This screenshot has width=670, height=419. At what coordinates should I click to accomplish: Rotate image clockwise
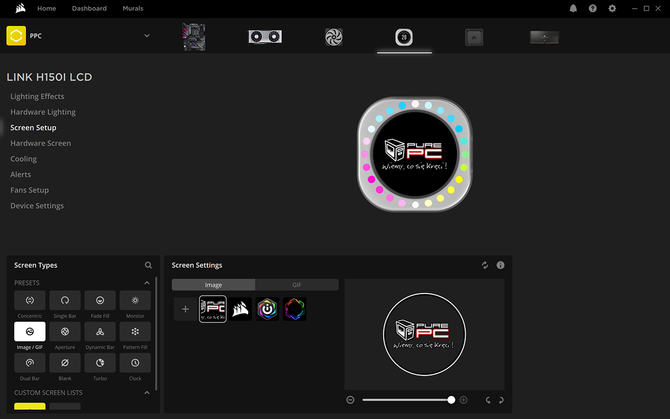coord(501,400)
